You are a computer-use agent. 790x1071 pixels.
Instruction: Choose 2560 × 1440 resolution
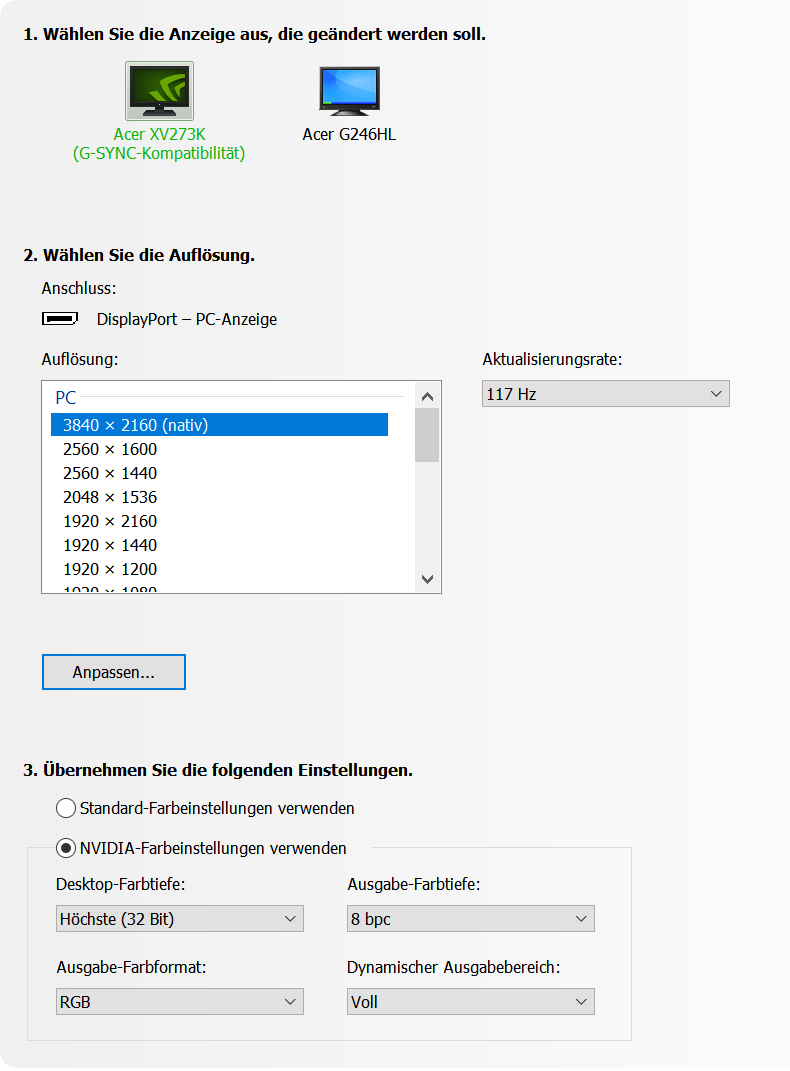(x=110, y=473)
